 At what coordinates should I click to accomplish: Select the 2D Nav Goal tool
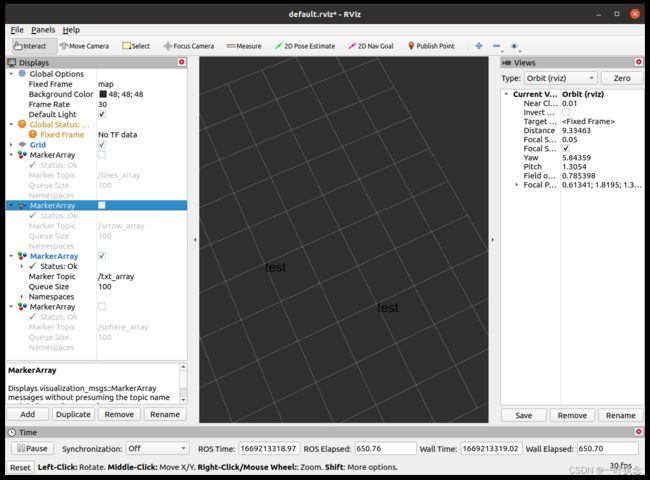coord(371,46)
